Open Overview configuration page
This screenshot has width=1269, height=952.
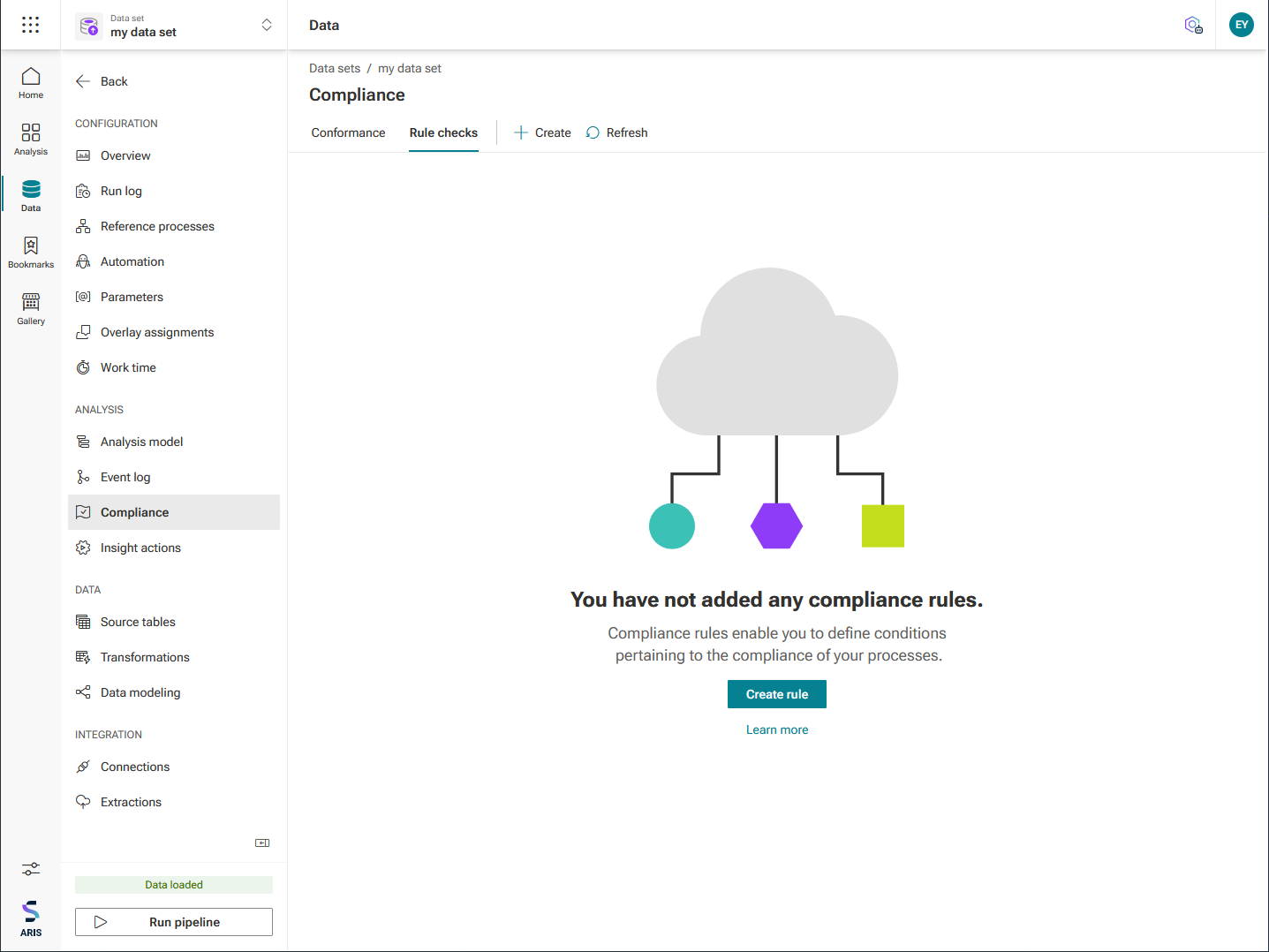coord(174,155)
